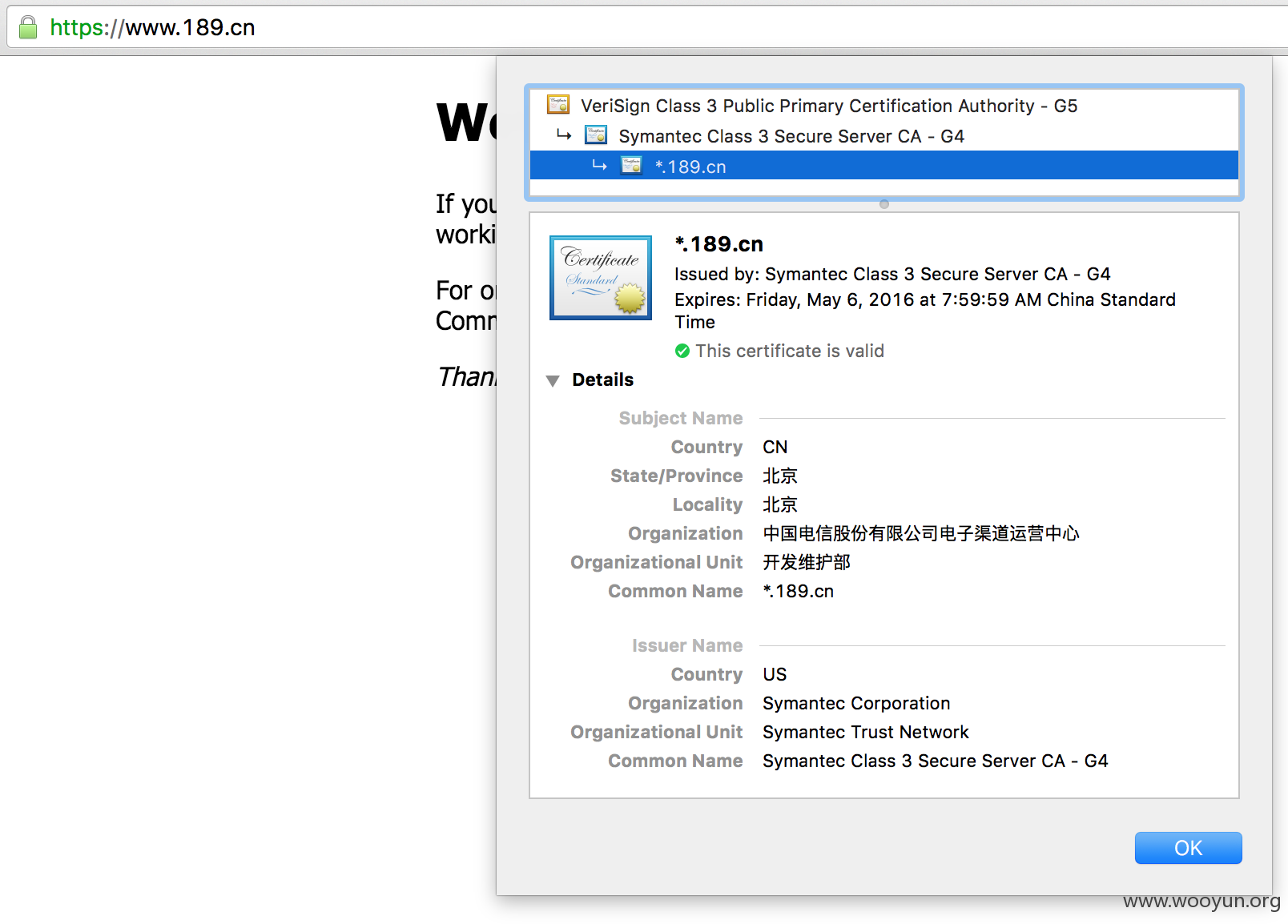Click the Symantec intermediate certificate icon
Image resolution: width=1288 pixels, height=924 pixels.
[596, 135]
